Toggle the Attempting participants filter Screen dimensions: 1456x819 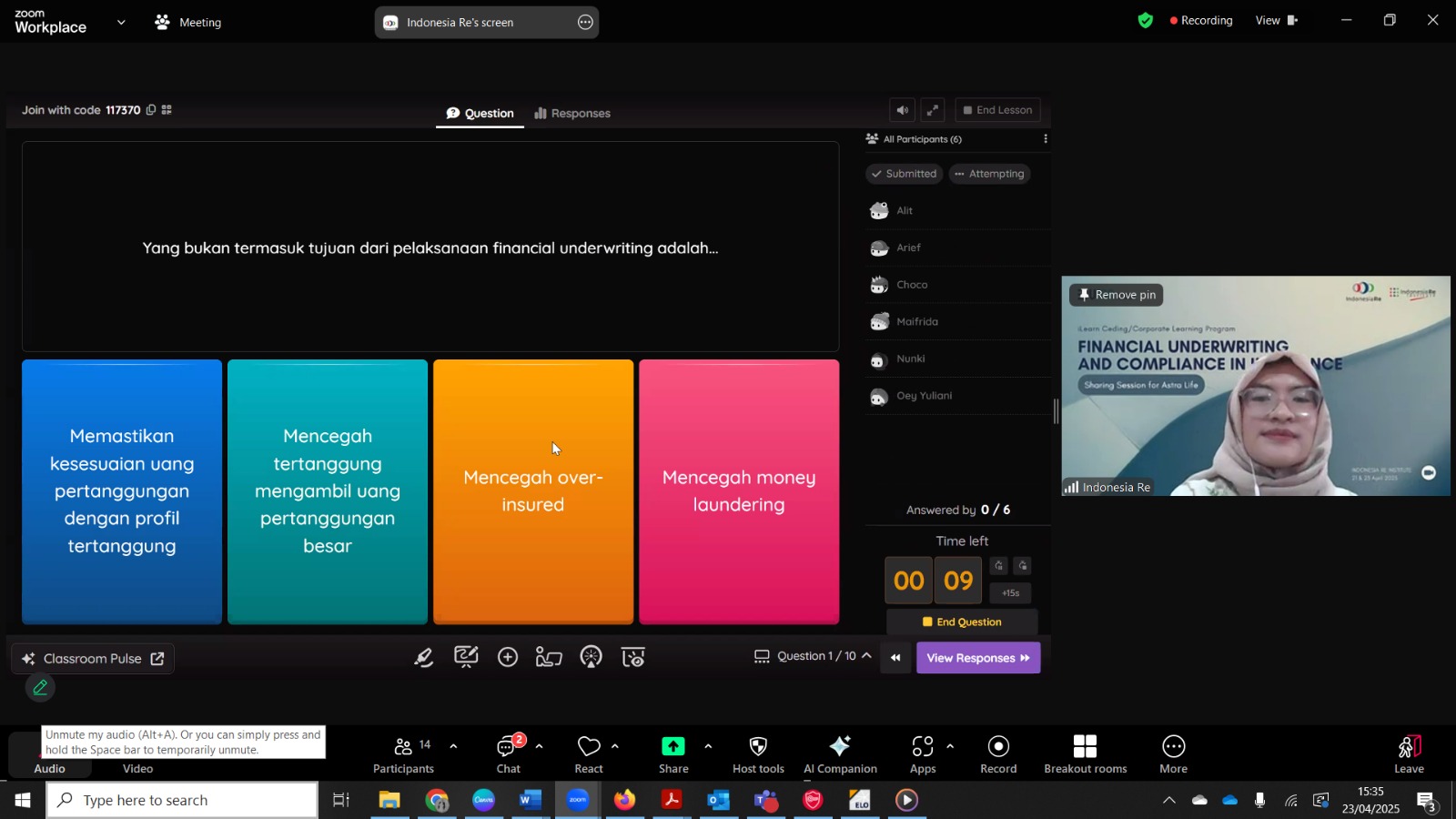tap(989, 174)
